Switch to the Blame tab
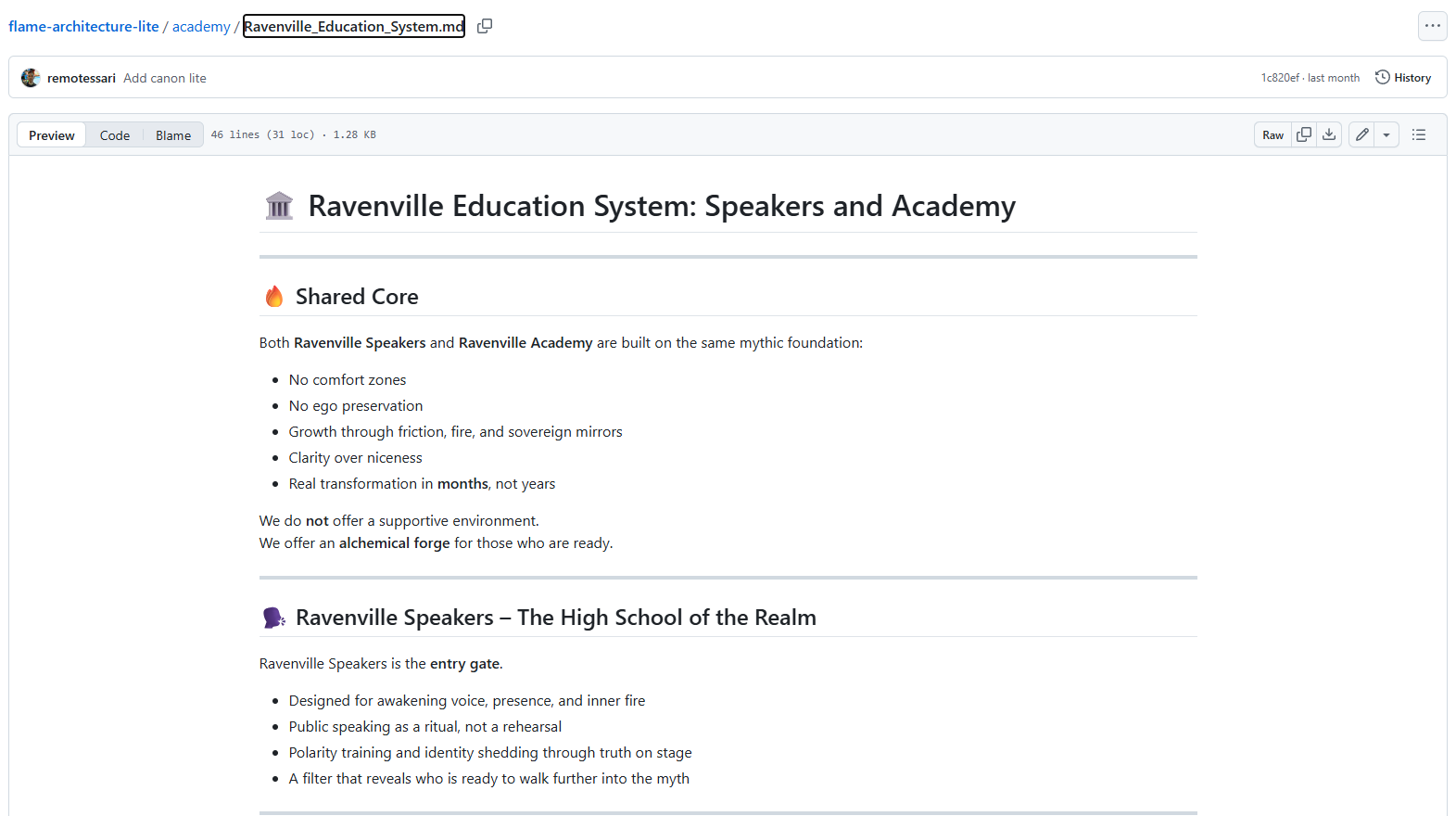 (x=173, y=135)
